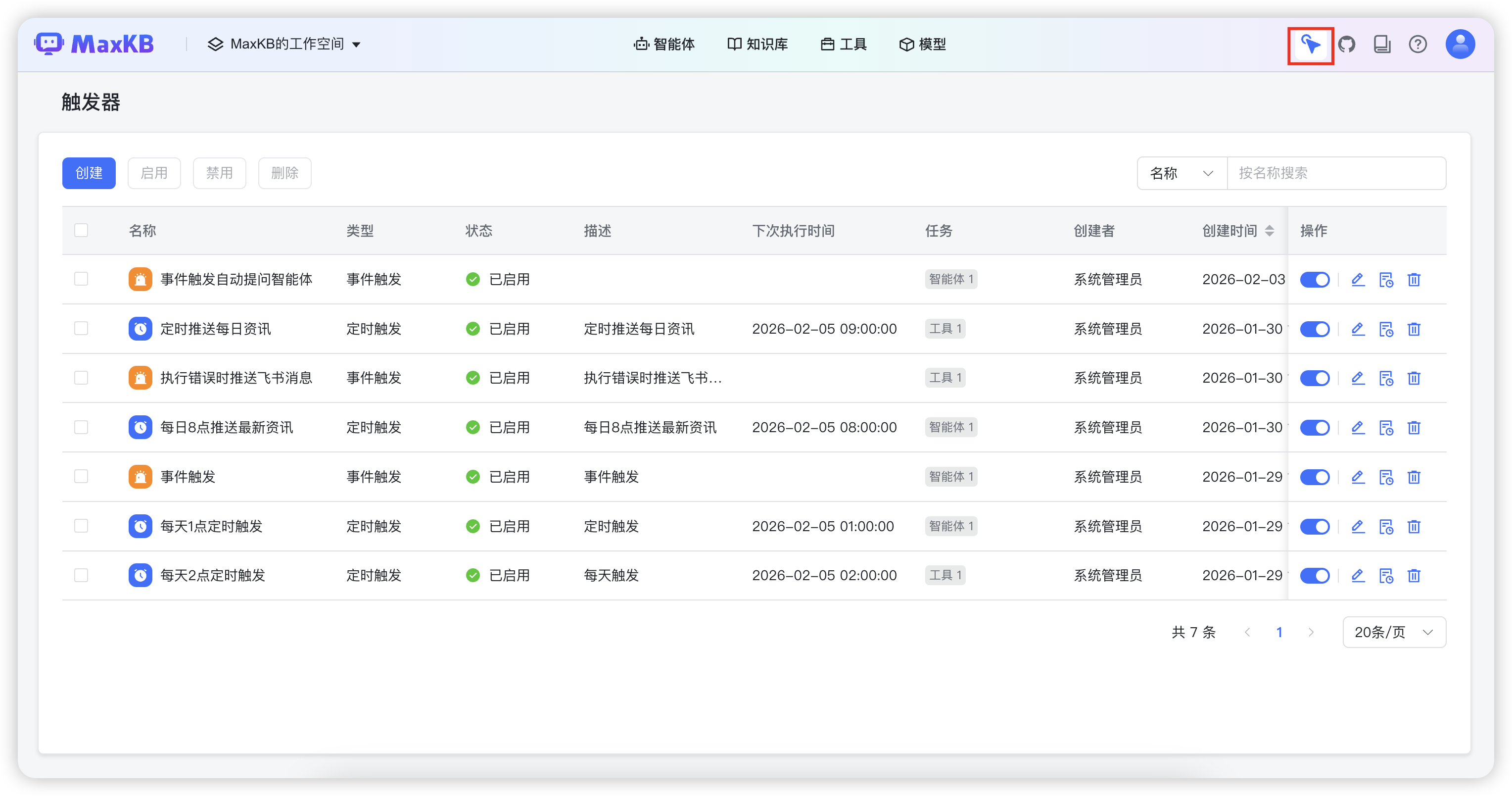Open the 知识库 section from the navbar
The image size is (1512, 796).
click(758, 44)
